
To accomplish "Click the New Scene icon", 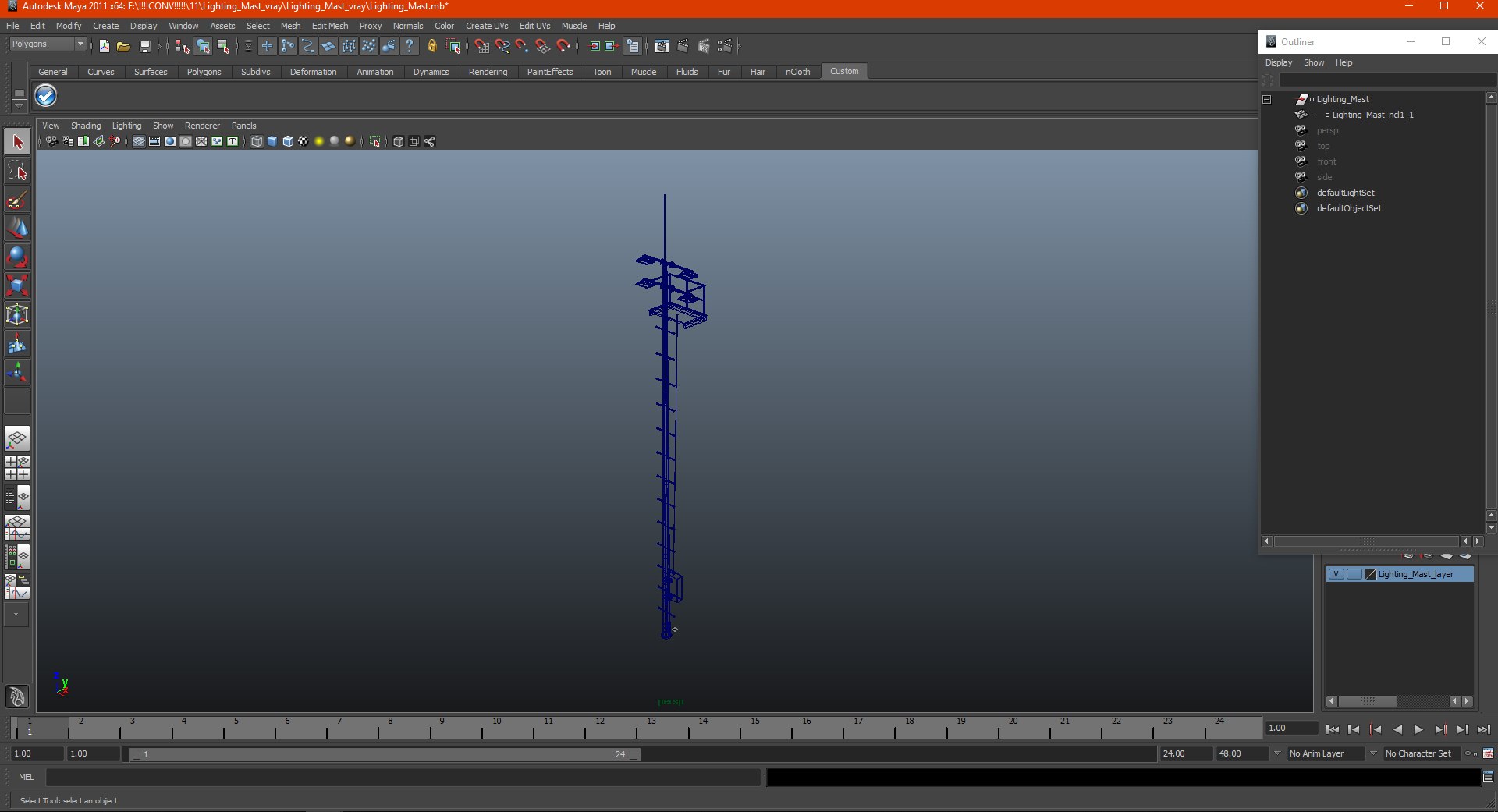I will 104,46.
